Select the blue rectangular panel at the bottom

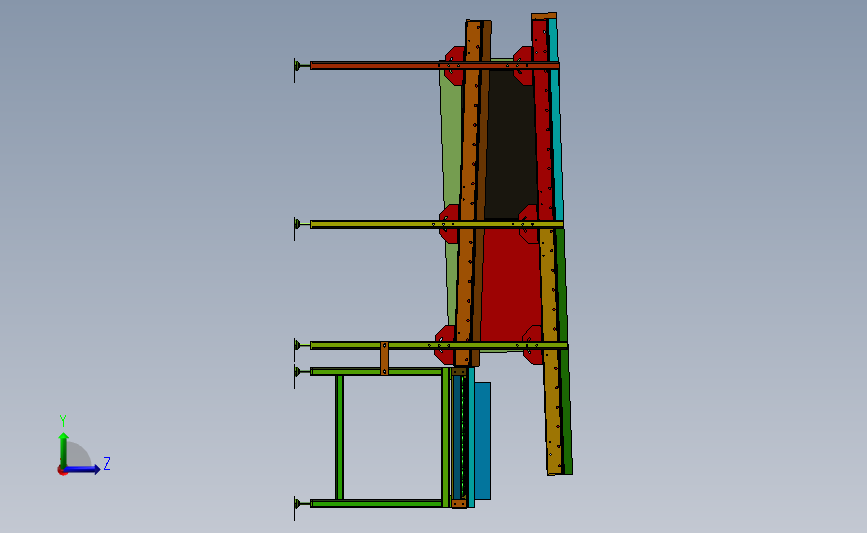[482, 441]
